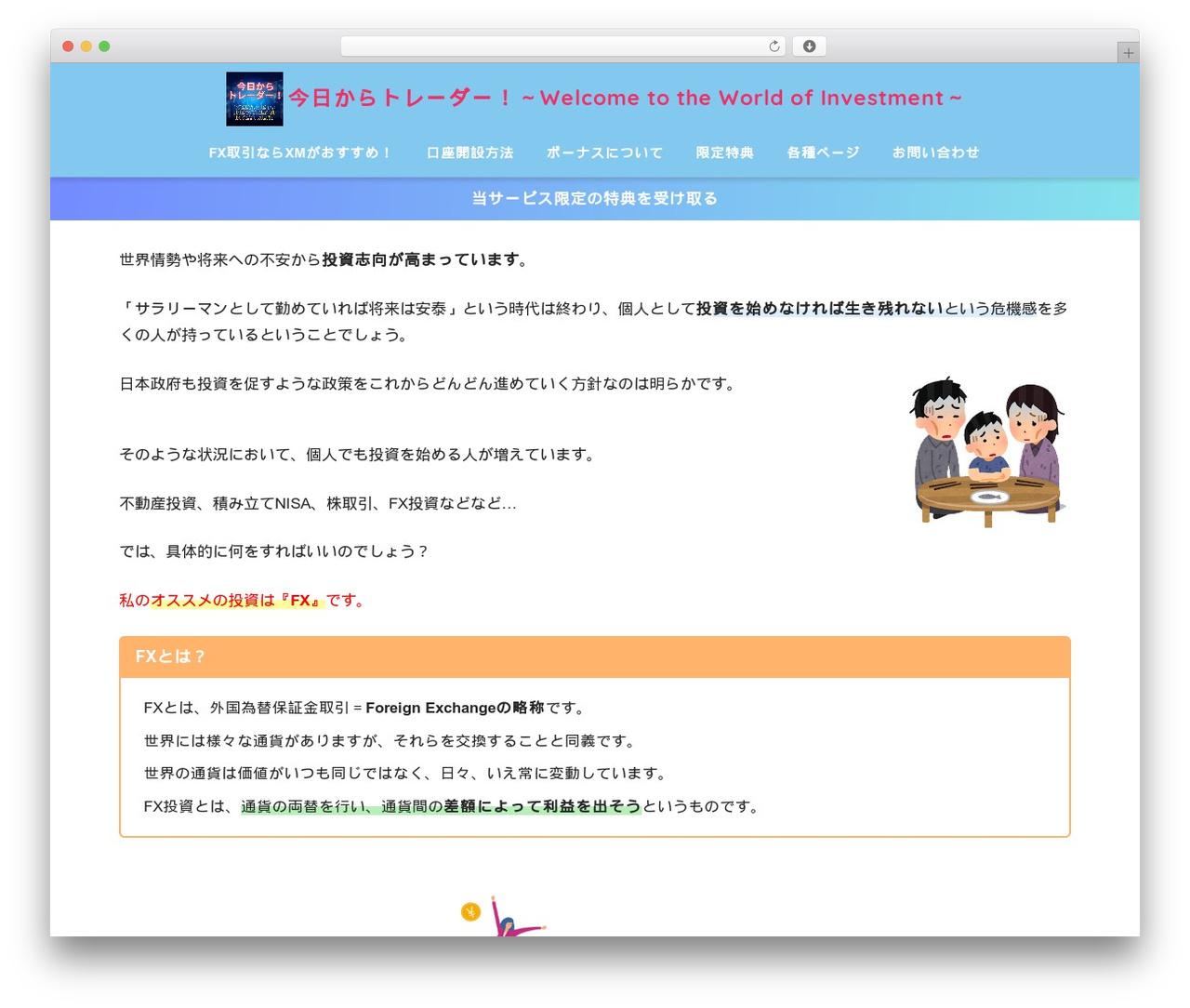The image size is (1190, 1008).
Task: Click the jumping person illustration at page bottom
Action: [517, 916]
